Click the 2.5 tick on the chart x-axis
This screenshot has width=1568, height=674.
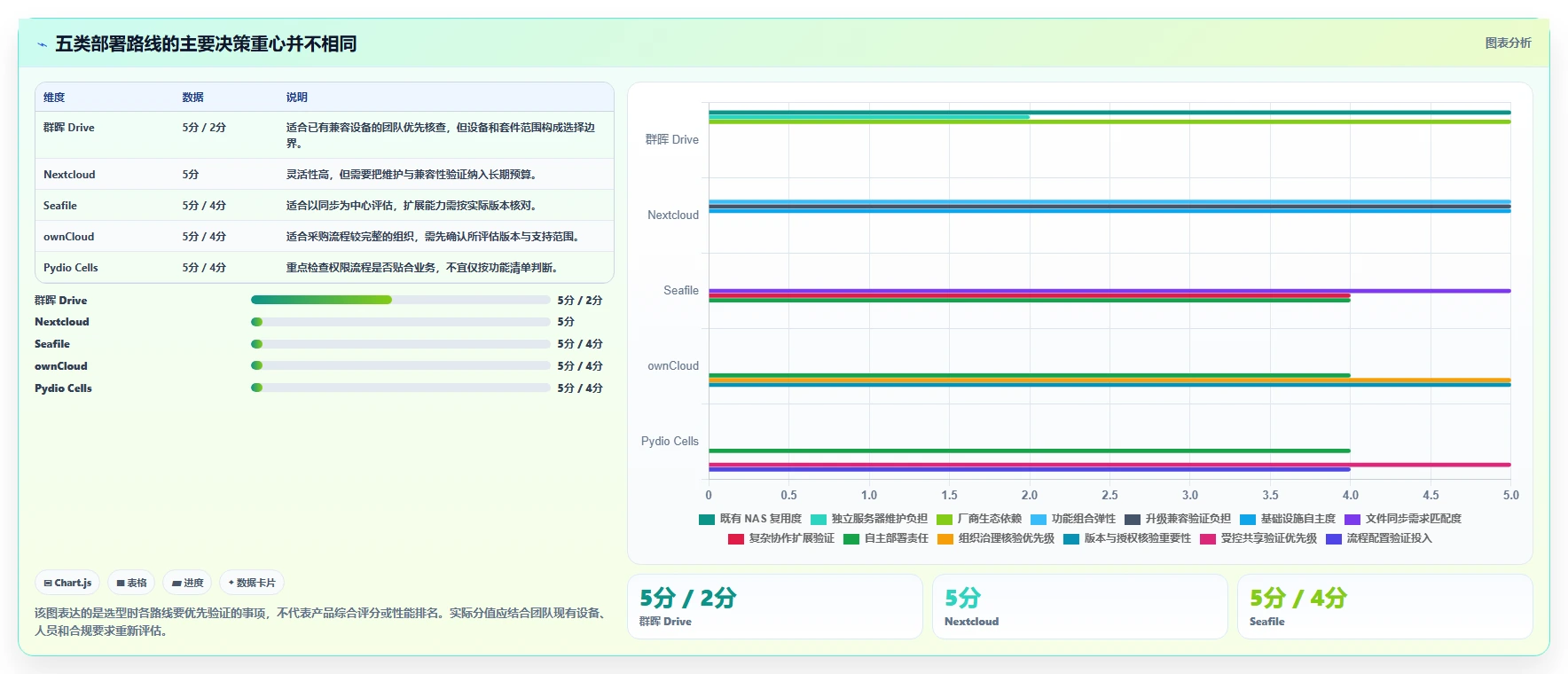1109,496
